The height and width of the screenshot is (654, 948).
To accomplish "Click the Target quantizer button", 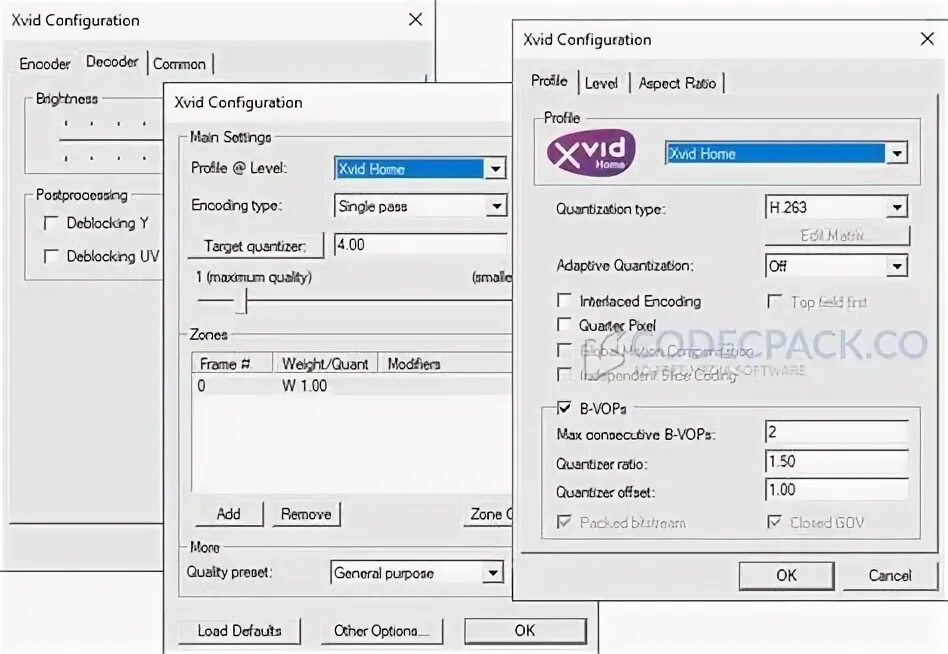I will [x=255, y=246].
